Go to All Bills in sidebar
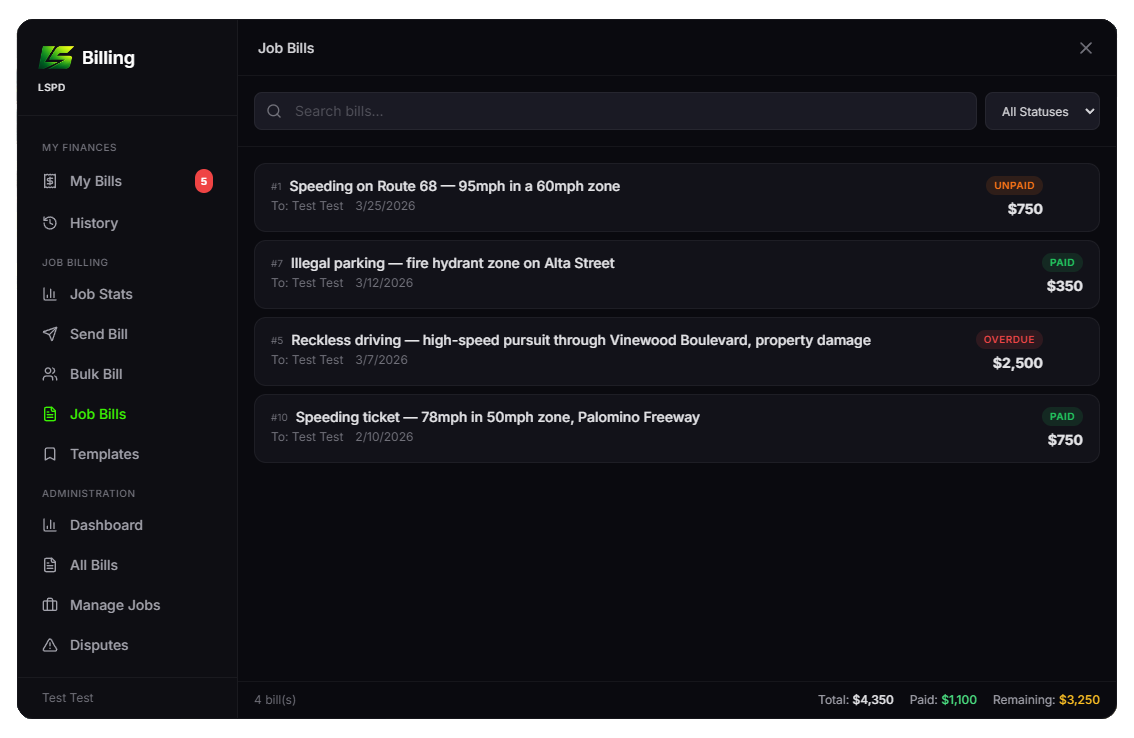This screenshot has height=738, width=1134. click(94, 565)
